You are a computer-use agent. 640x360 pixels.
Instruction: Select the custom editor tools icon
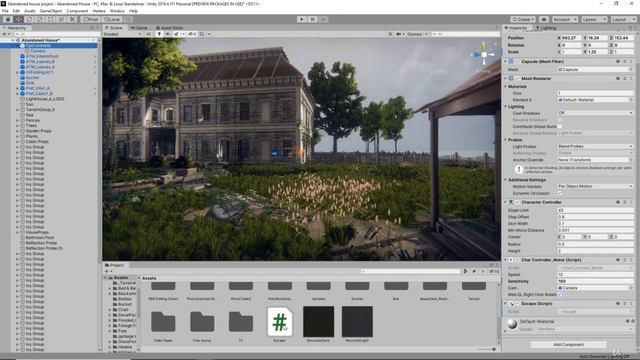pos(72,19)
